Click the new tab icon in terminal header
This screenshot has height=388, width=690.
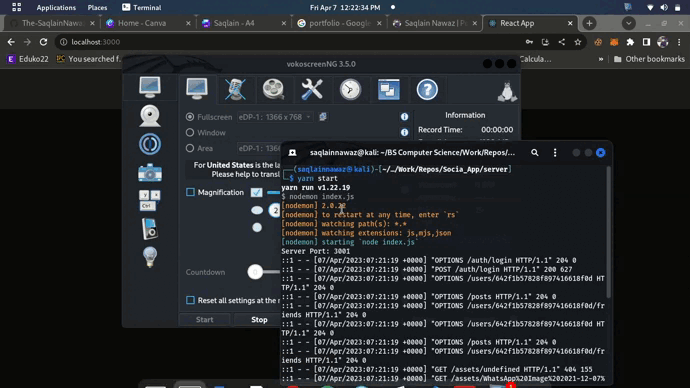click(292, 153)
